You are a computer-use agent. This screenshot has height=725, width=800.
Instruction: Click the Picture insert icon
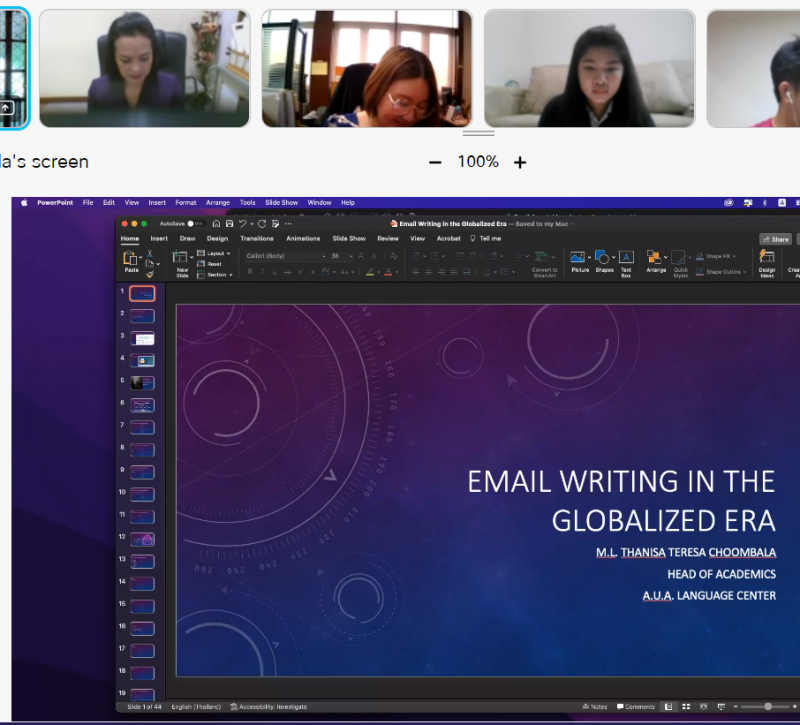click(578, 257)
